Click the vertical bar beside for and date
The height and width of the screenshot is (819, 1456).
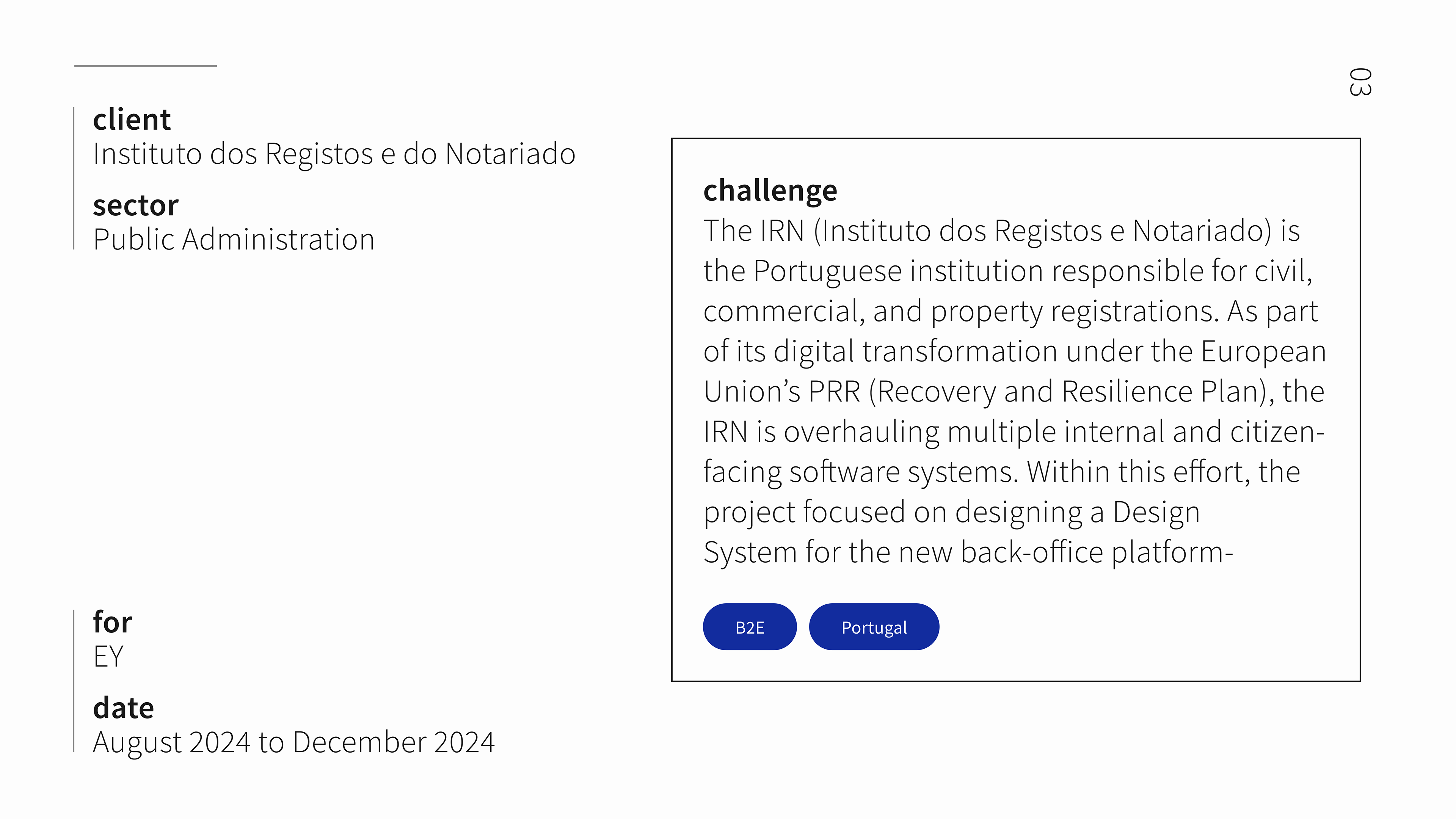tap(74, 681)
